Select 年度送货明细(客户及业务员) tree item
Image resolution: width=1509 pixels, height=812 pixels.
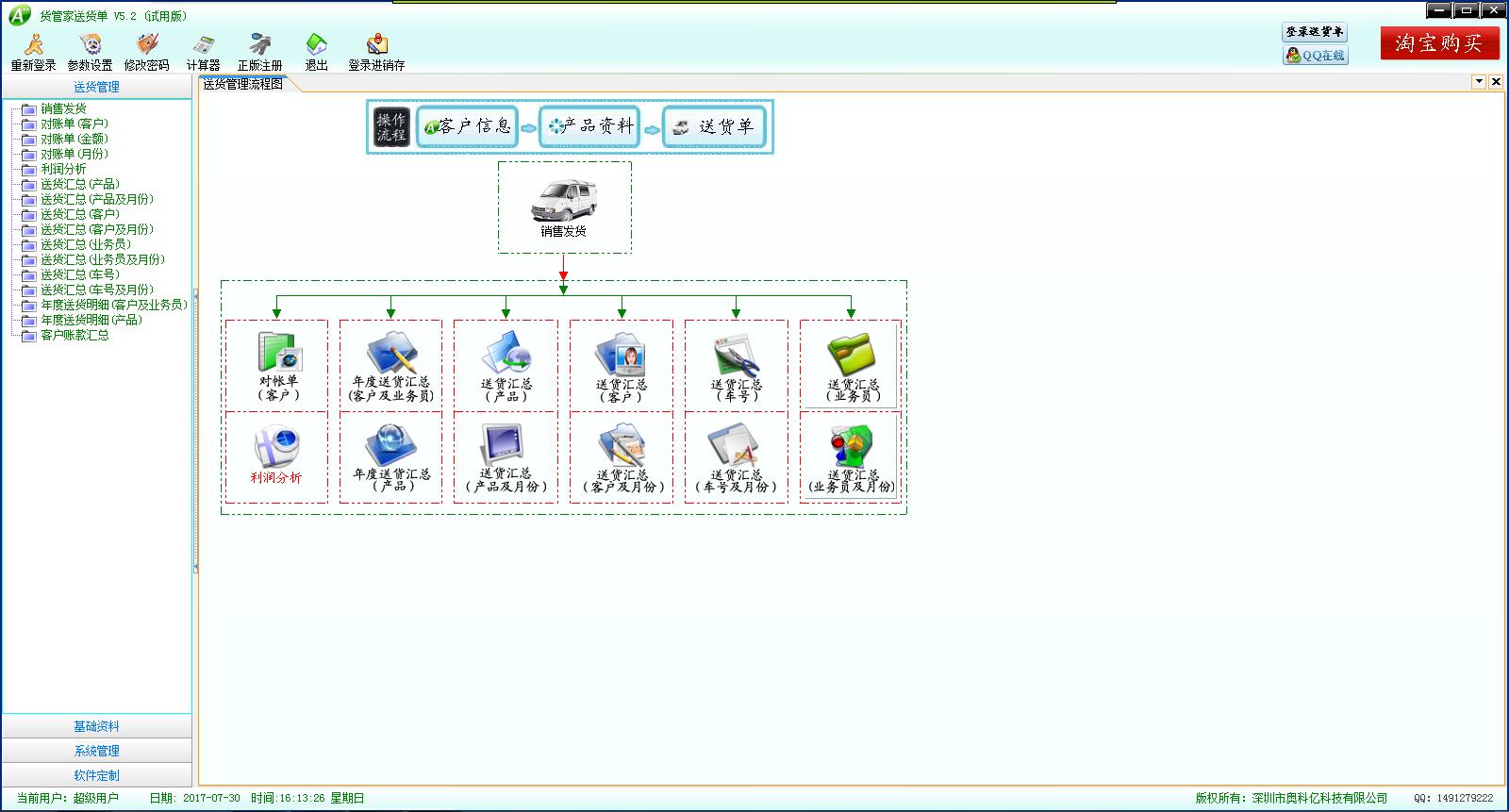114,305
